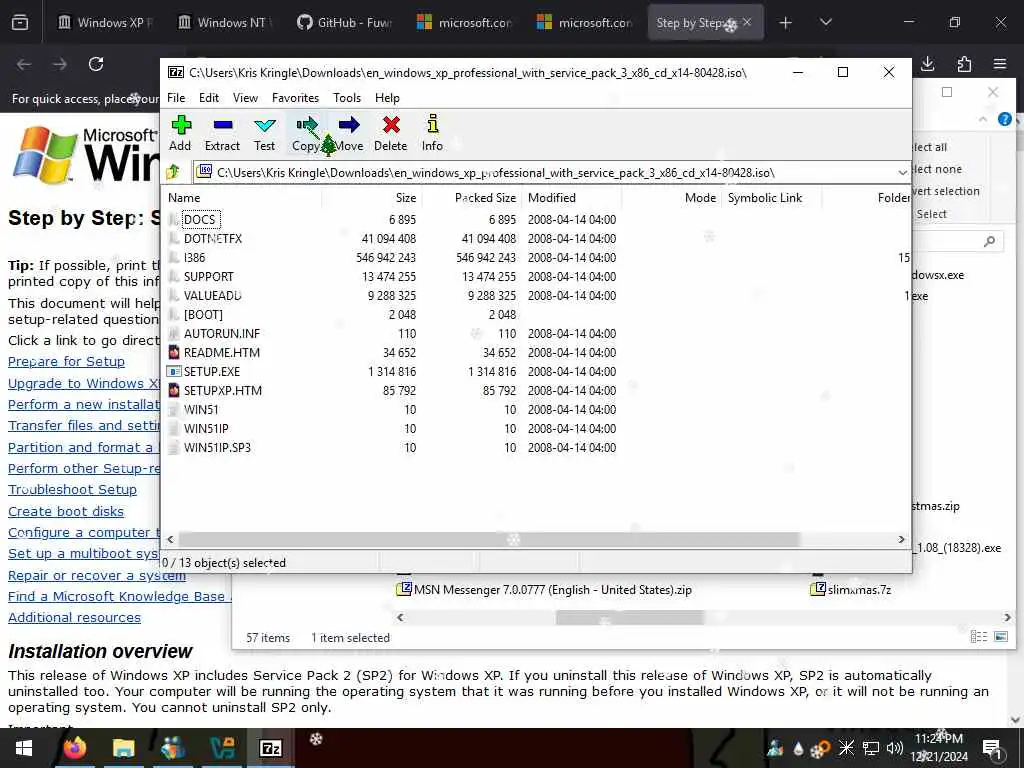Open the Additional resources link
Screen dimensions: 1024x768
click(x=74, y=618)
